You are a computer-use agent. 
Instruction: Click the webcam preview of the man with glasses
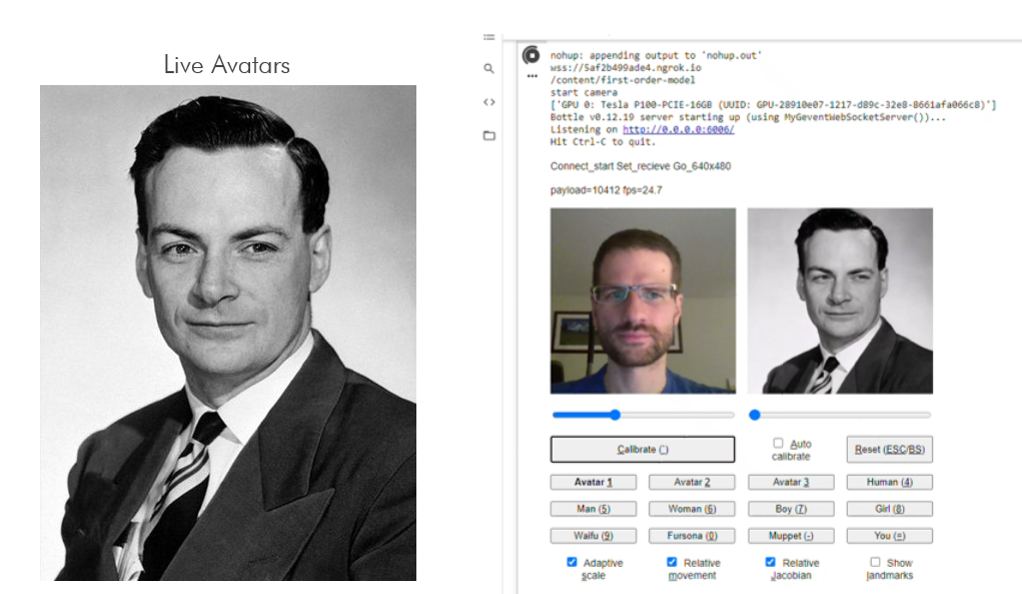pyautogui.click(x=642, y=300)
